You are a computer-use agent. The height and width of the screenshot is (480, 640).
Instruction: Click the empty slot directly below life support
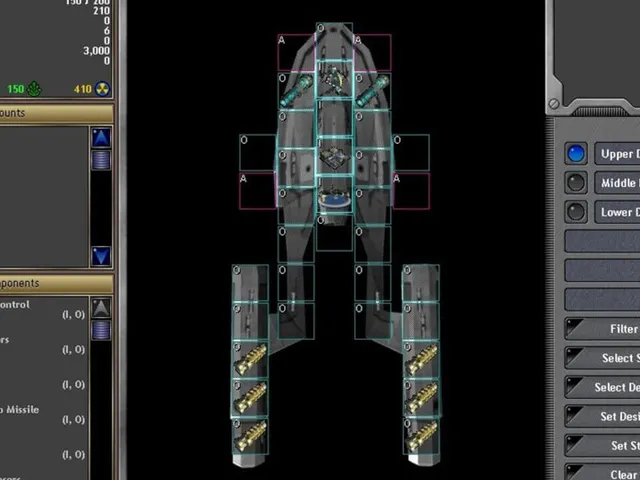tap(334, 233)
